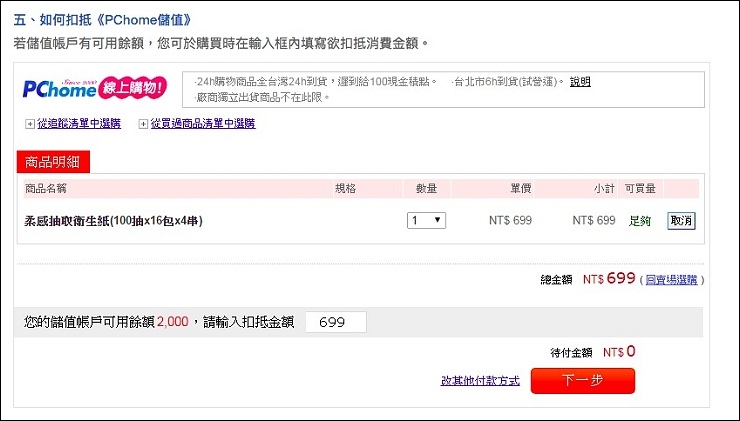Click the 單價 column header
The width and height of the screenshot is (740, 421).
click(x=520, y=189)
